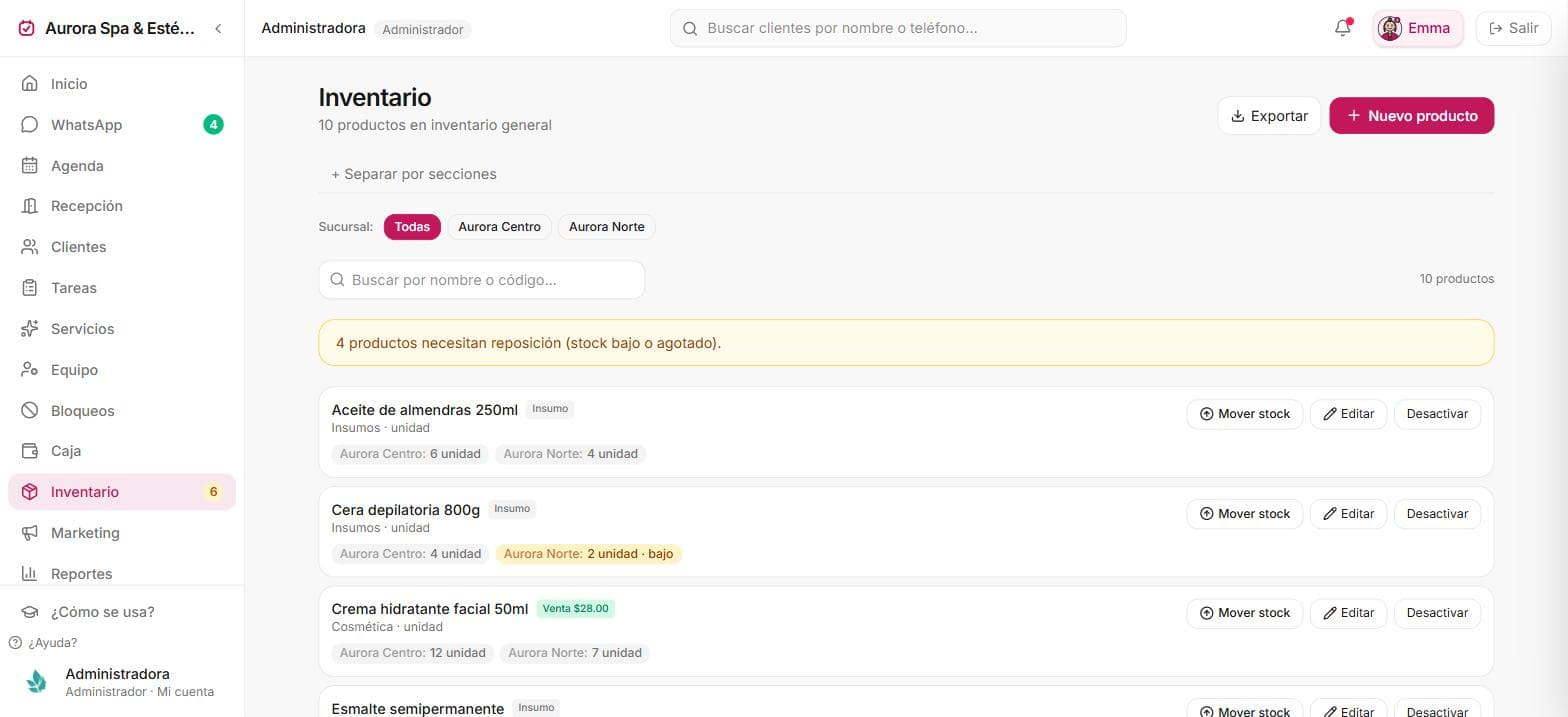
Task: Edit Aceite de almendras 250ml
Action: [x=1348, y=414]
